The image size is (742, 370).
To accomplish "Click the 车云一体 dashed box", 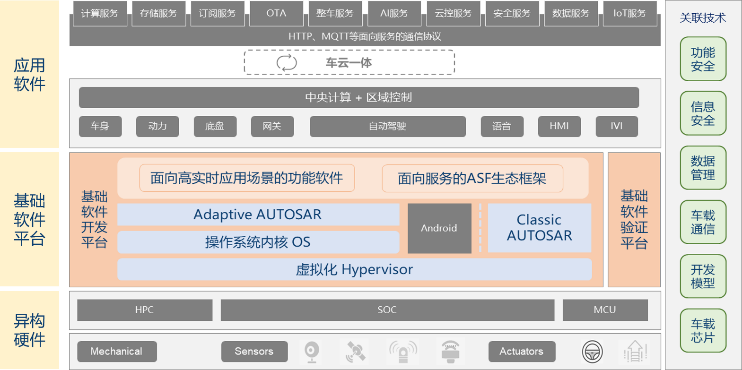I will click(x=349, y=62).
